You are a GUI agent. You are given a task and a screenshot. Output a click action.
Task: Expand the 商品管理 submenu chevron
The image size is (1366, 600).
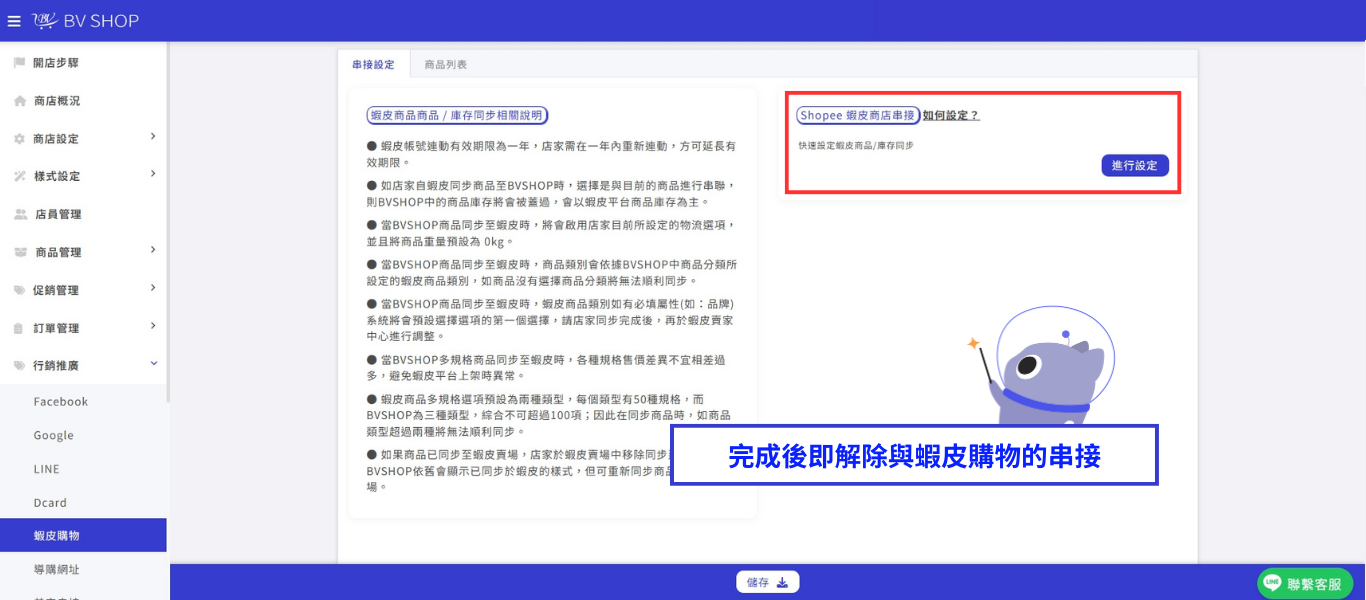[153, 250]
